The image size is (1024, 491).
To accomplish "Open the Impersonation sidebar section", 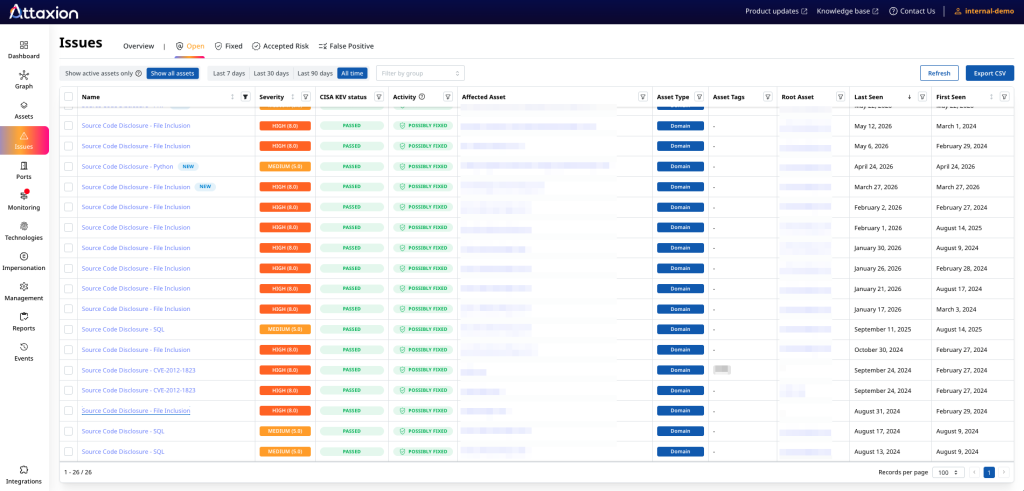I will pyautogui.click(x=24, y=261).
